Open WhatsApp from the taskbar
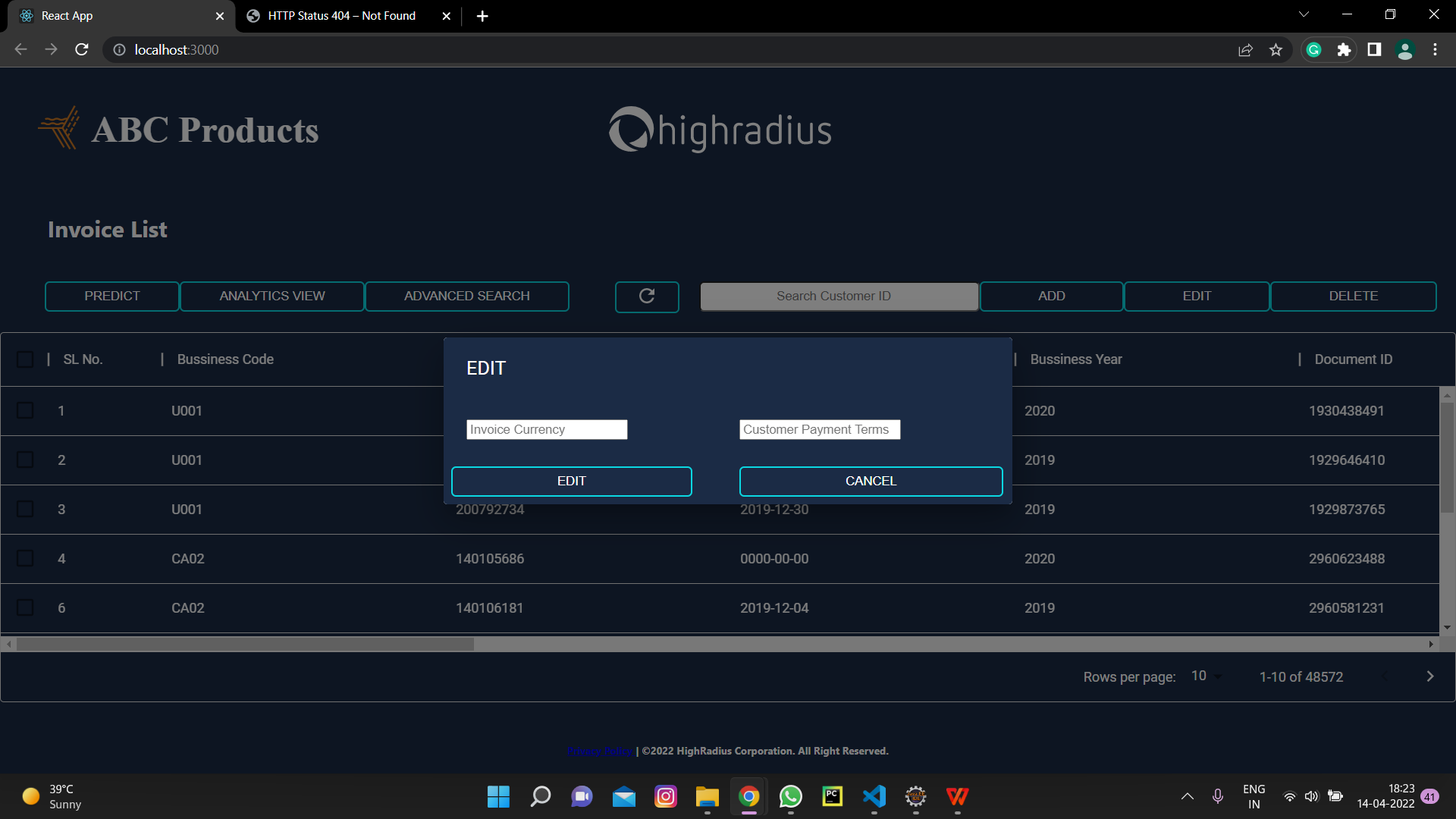1456x819 pixels. pyautogui.click(x=790, y=797)
